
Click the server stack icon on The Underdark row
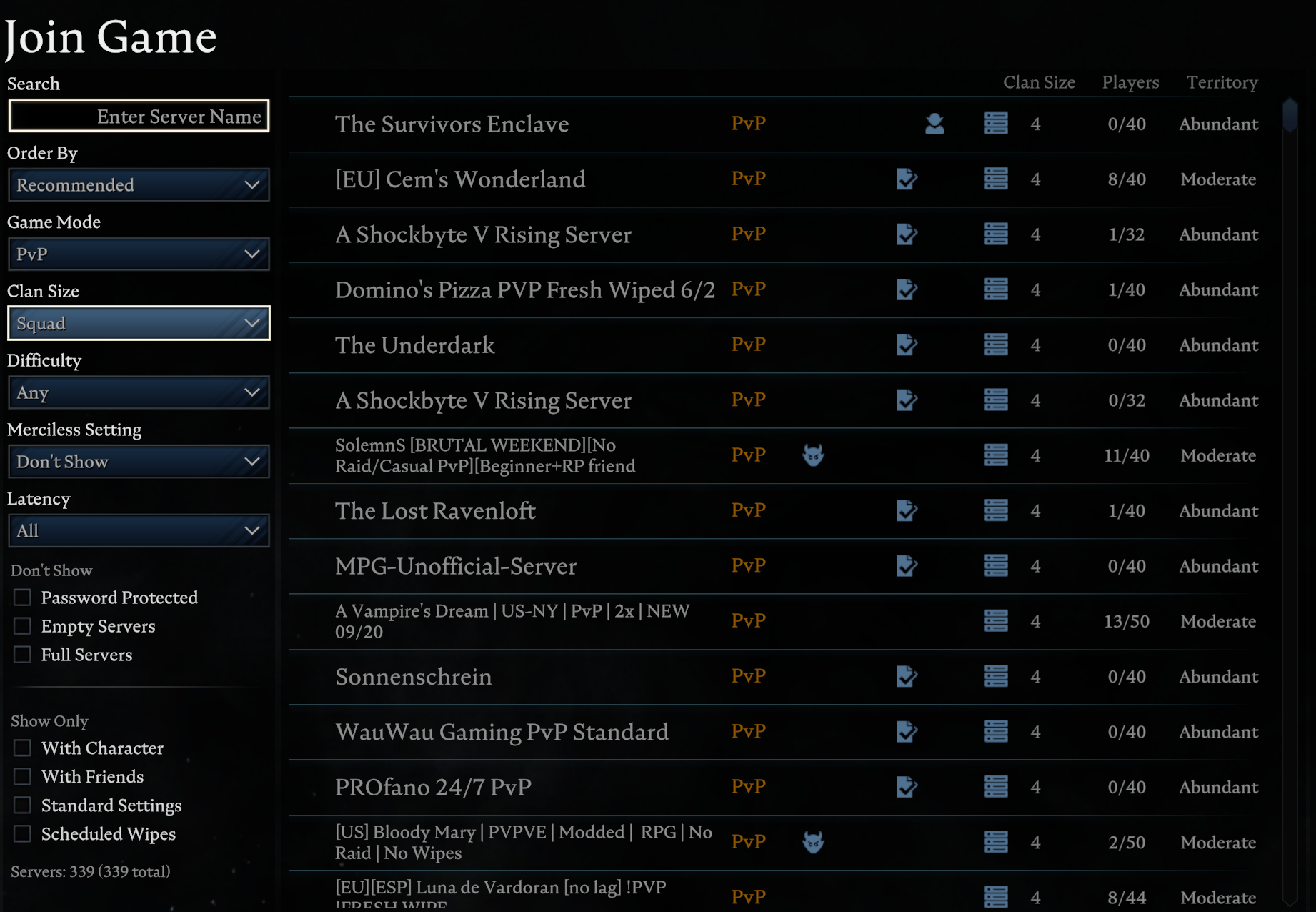pos(996,345)
